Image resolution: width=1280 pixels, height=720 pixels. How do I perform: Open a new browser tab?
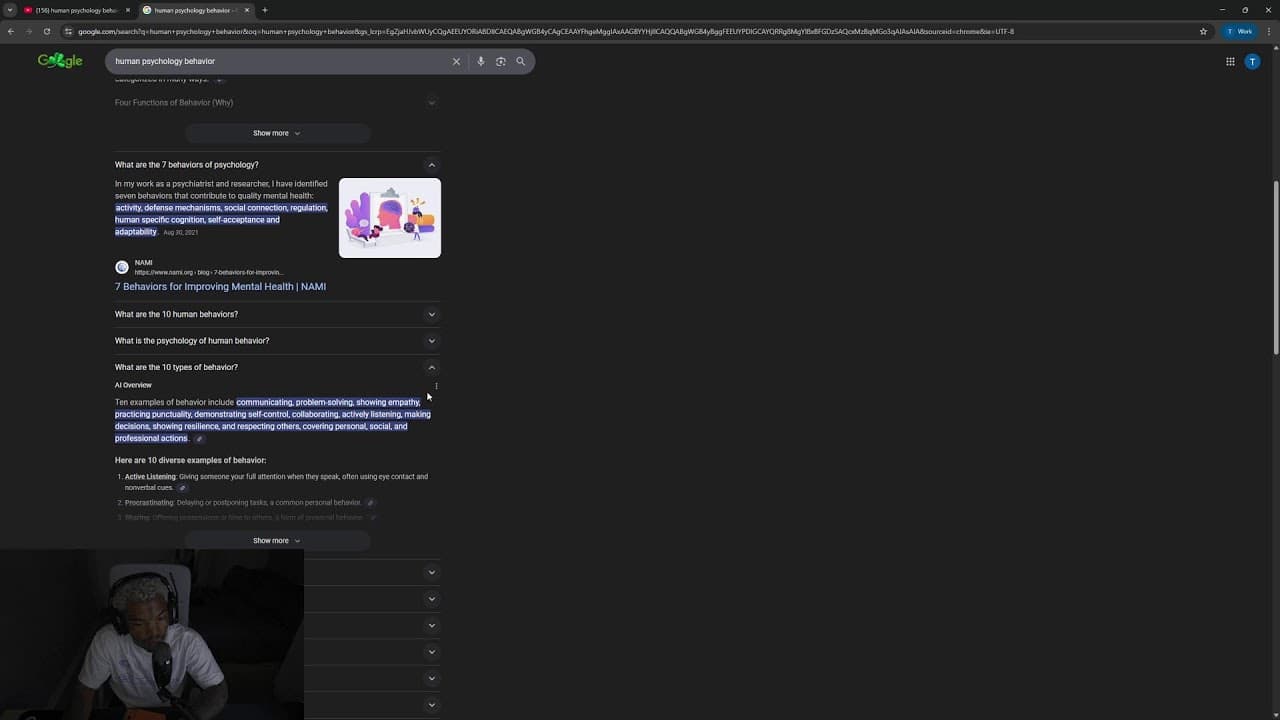click(265, 10)
